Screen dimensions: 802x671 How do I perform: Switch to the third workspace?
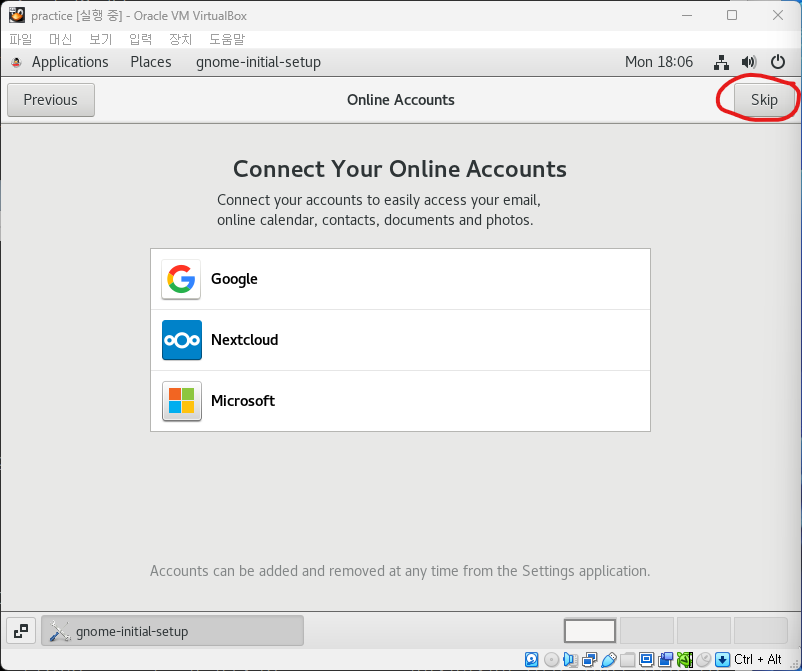(x=703, y=631)
